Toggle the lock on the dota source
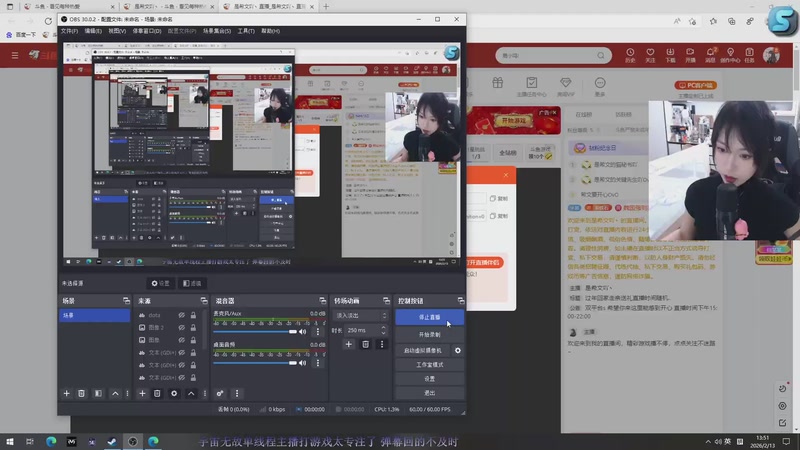The width and height of the screenshot is (800, 450). pos(193,315)
